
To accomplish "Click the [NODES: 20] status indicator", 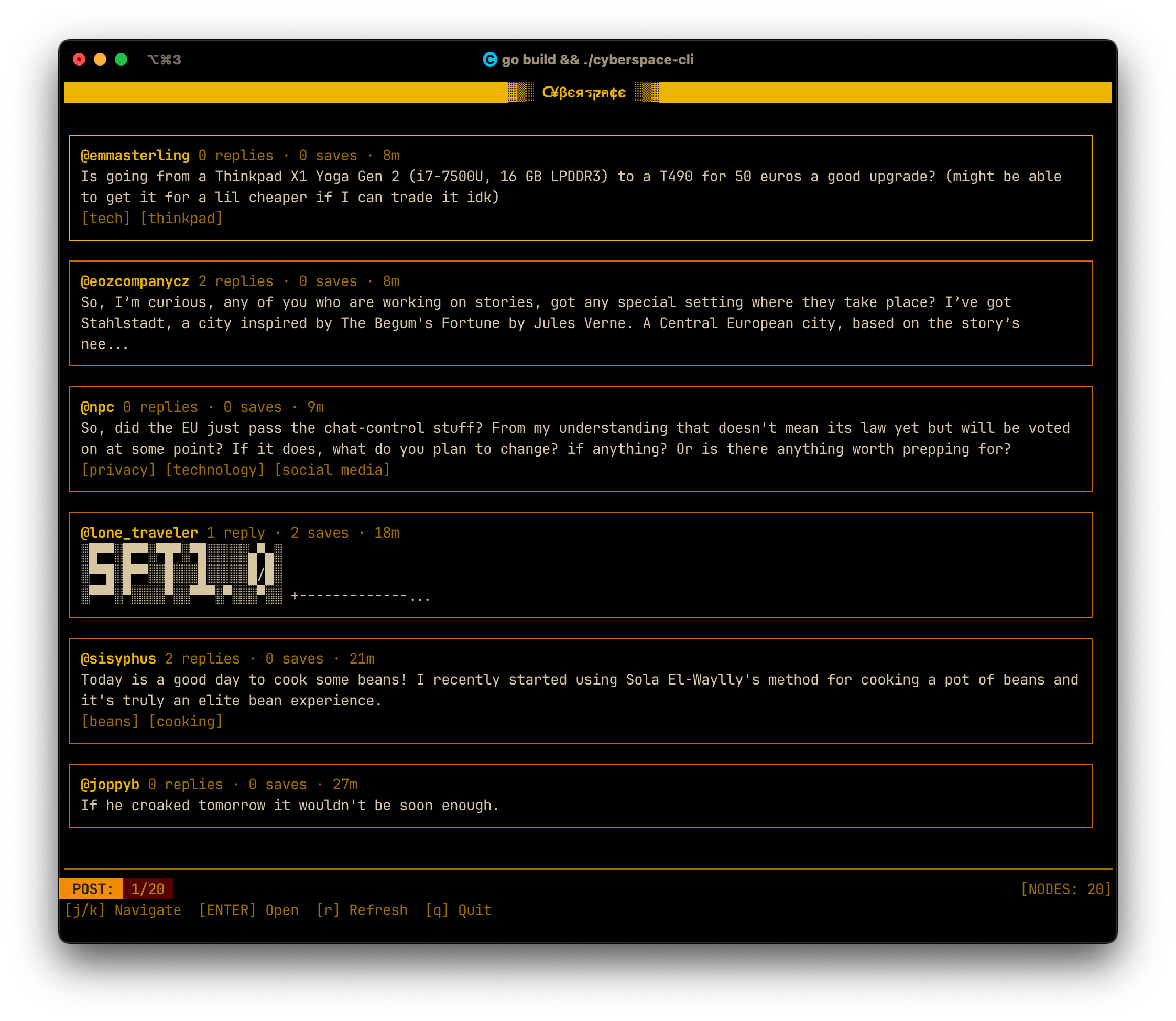I will [x=1065, y=889].
